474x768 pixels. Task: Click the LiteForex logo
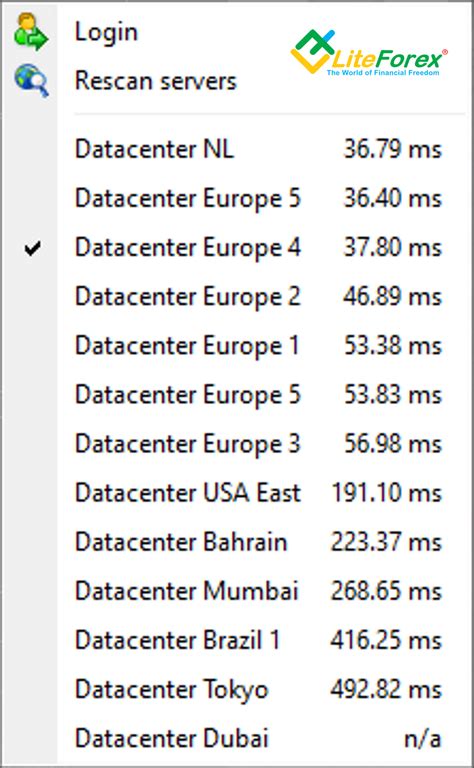[x=369, y=53]
